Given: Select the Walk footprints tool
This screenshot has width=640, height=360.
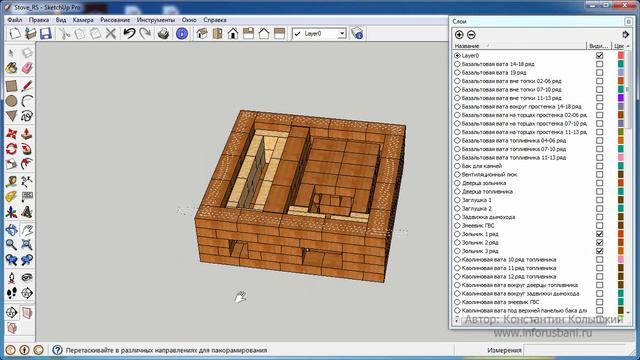Looking at the screenshot, I should coord(11,293).
